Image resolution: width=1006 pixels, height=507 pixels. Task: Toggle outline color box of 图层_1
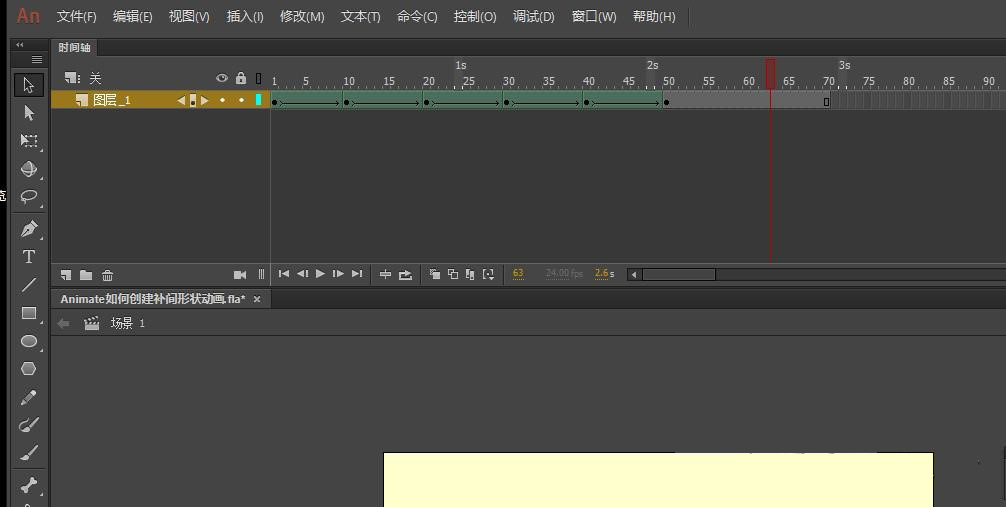pyautogui.click(x=258, y=100)
